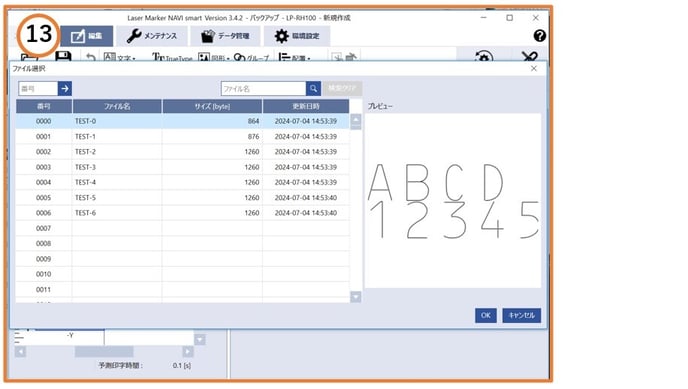Click the 検索クリア button
Screen dimensions: 688x389
point(342,89)
